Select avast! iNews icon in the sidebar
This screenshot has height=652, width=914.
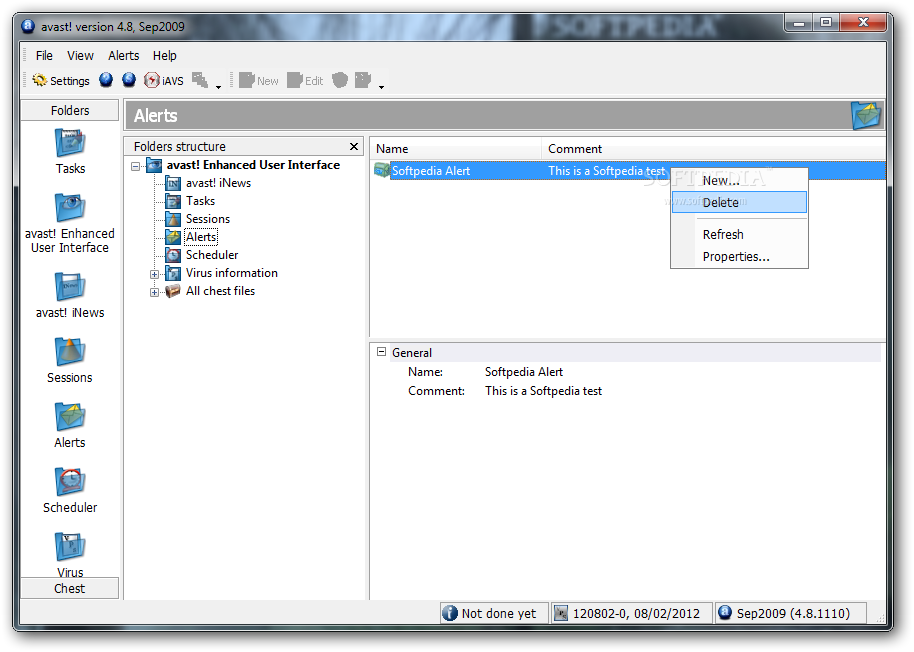[x=70, y=295]
